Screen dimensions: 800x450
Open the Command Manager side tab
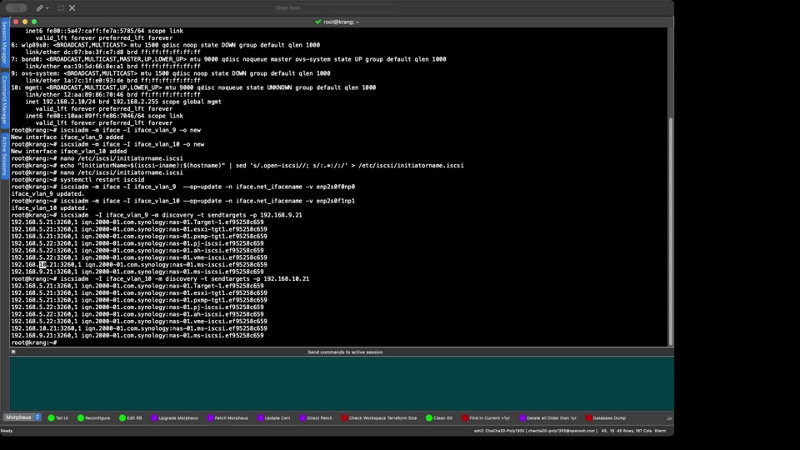click(4, 99)
